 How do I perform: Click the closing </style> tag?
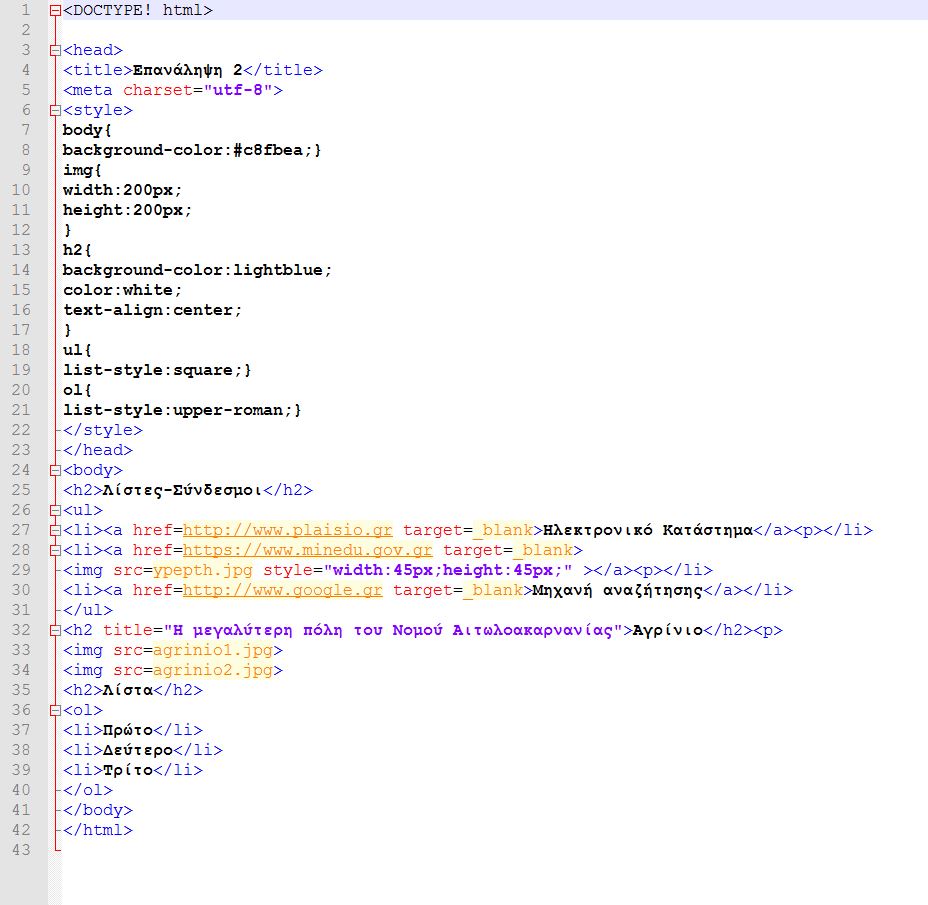(102, 430)
